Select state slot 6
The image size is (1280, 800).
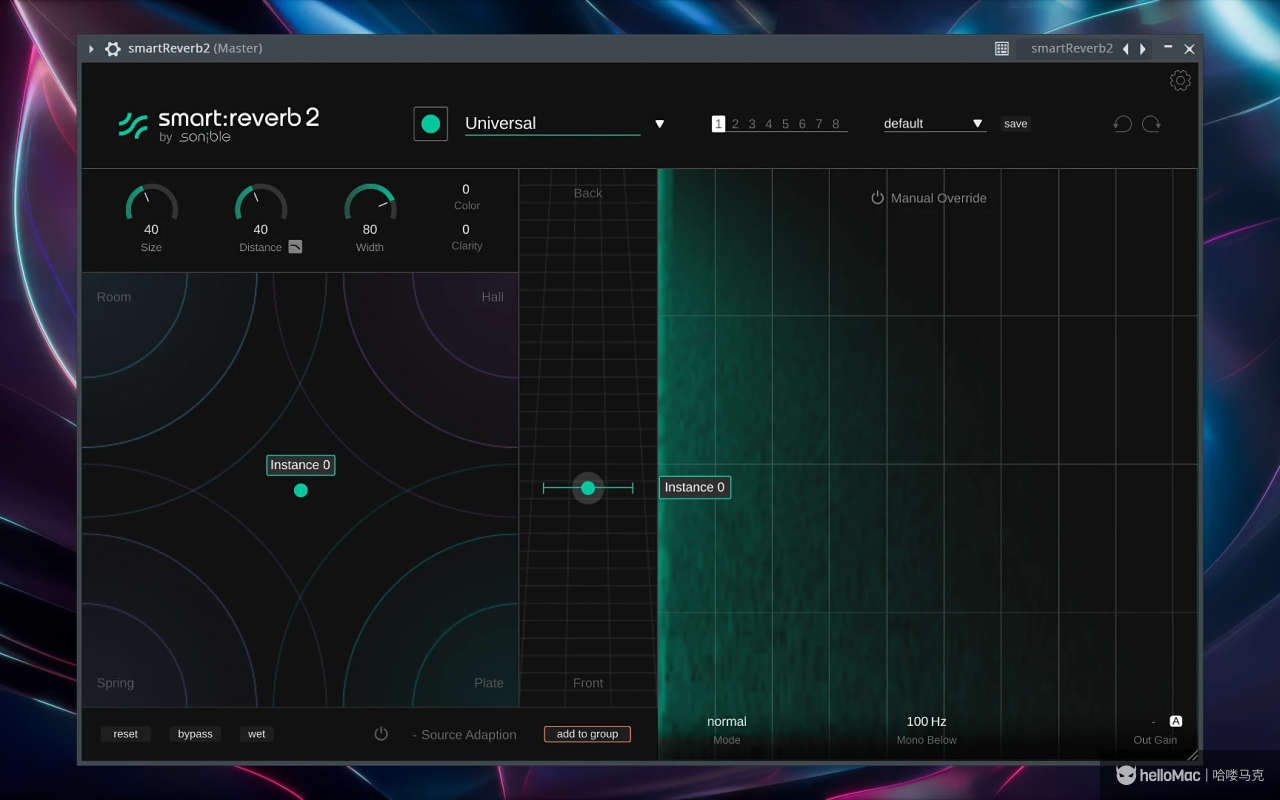802,124
